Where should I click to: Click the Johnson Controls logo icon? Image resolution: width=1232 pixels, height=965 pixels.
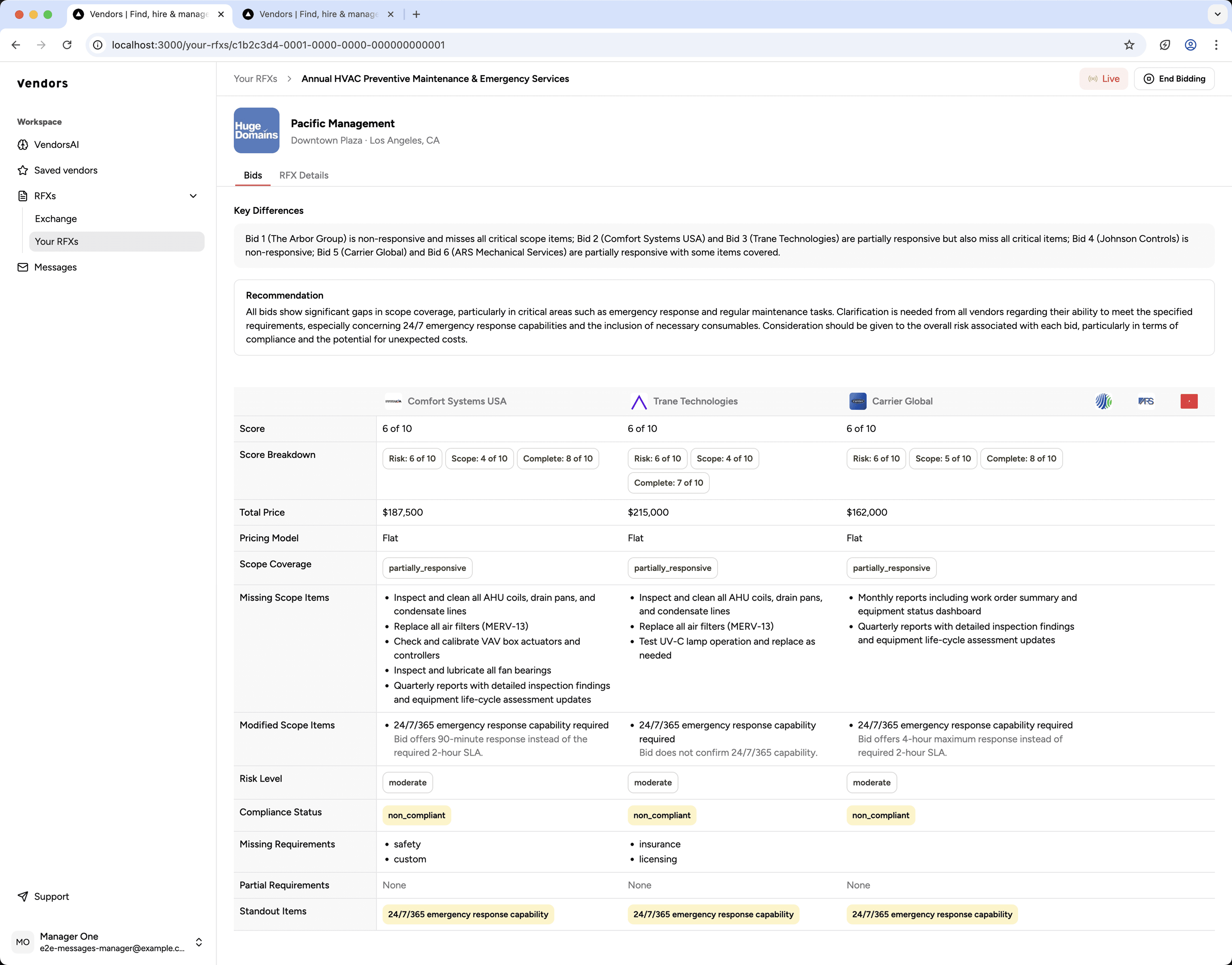pos(1103,401)
